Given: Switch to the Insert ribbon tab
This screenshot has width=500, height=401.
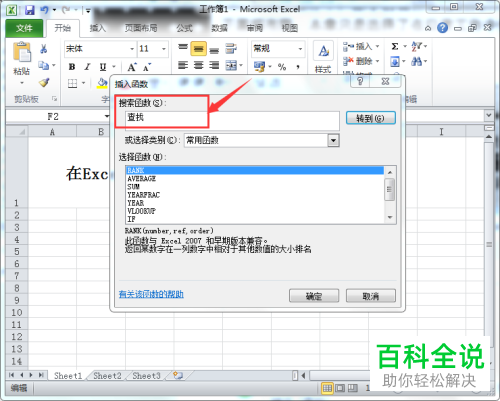Looking at the screenshot, I should tap(98, 28).
